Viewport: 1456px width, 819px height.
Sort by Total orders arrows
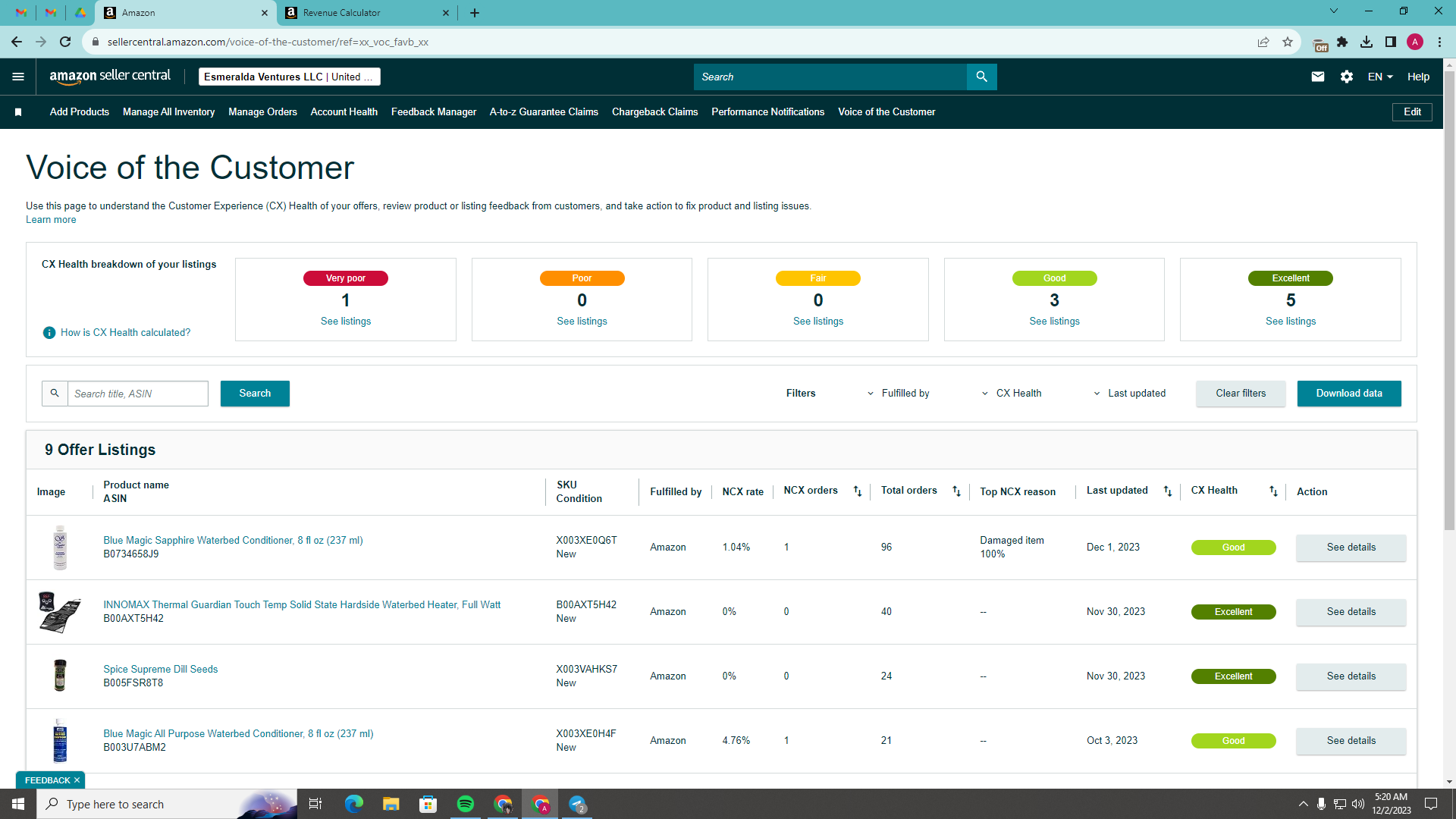956,491
